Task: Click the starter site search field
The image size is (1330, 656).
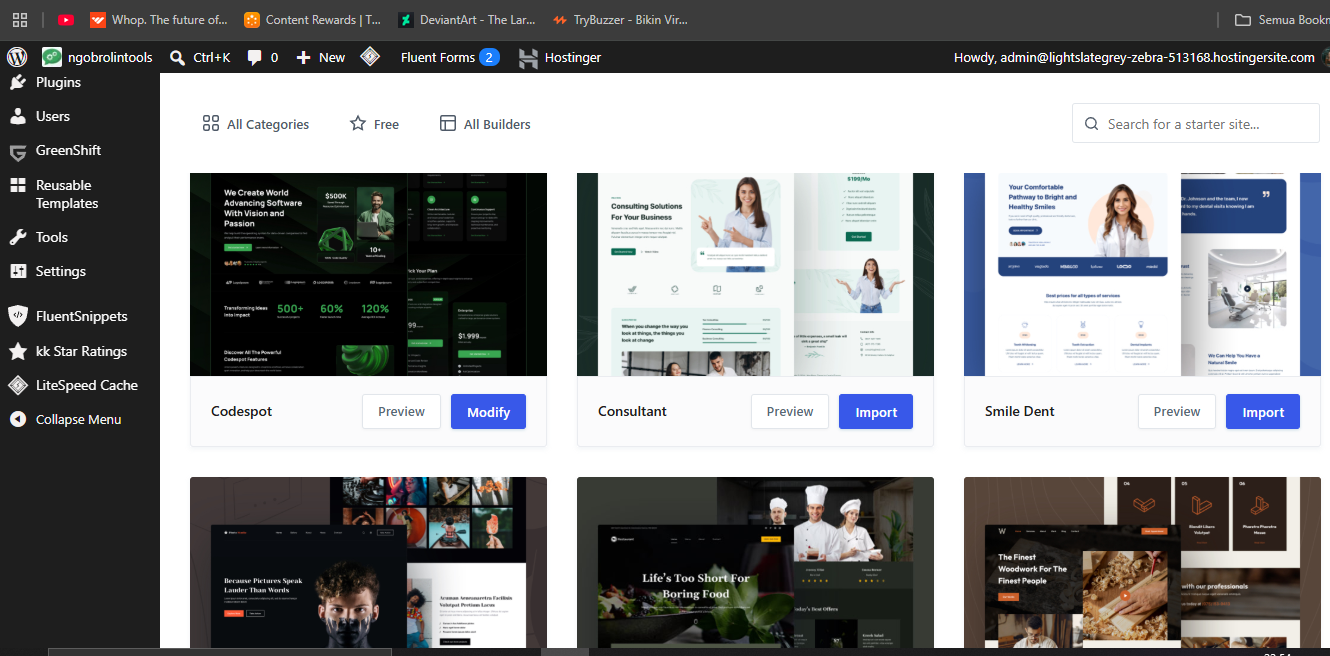Action: (x=1196, y=124)
